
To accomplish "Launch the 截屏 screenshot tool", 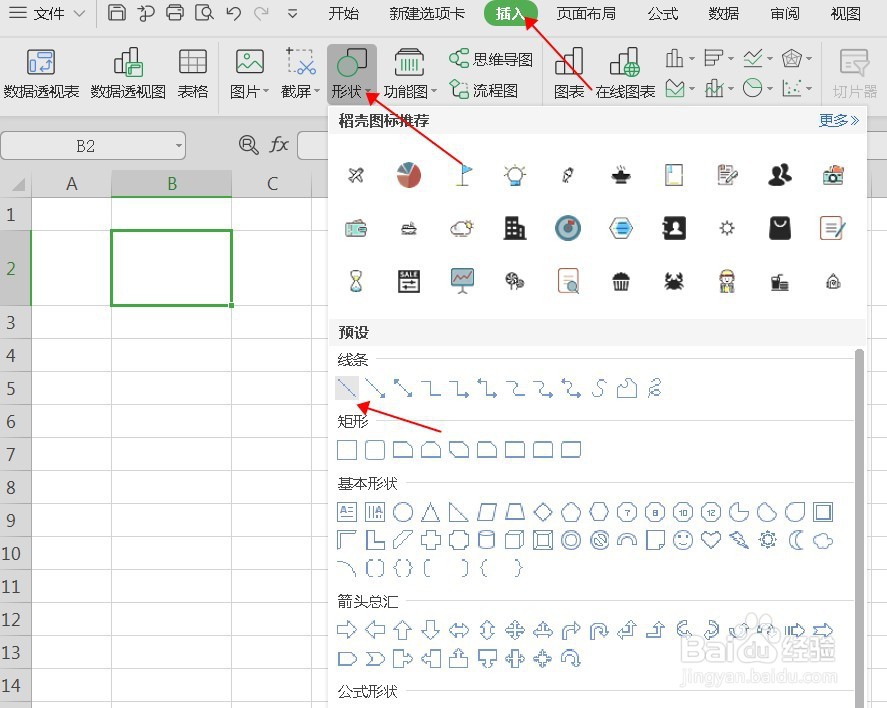I will (296, 72).
